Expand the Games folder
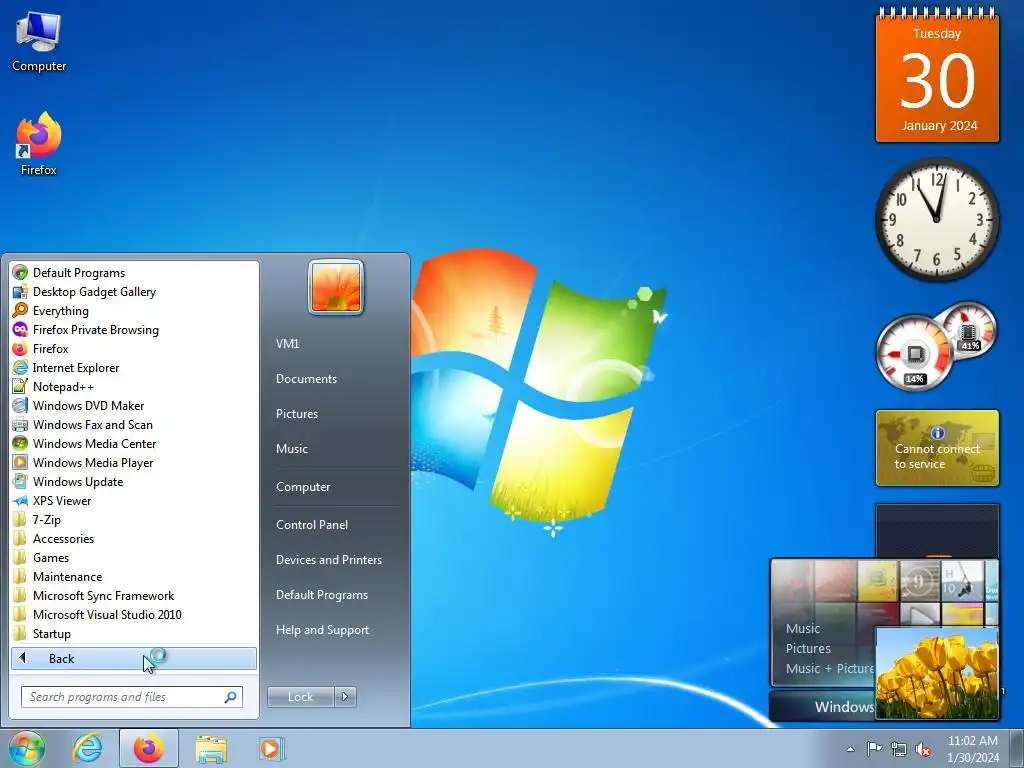 click(x=135, y=558)
